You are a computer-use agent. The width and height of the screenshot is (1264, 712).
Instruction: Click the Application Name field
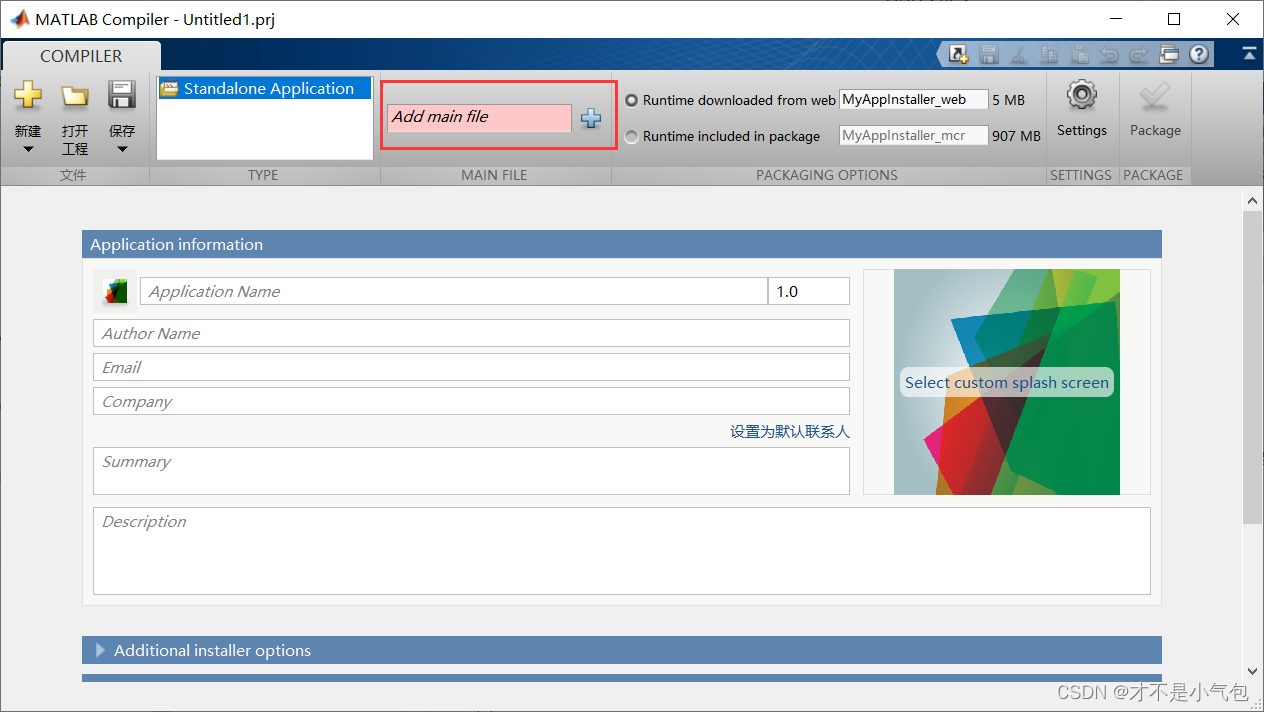(454, 291)
